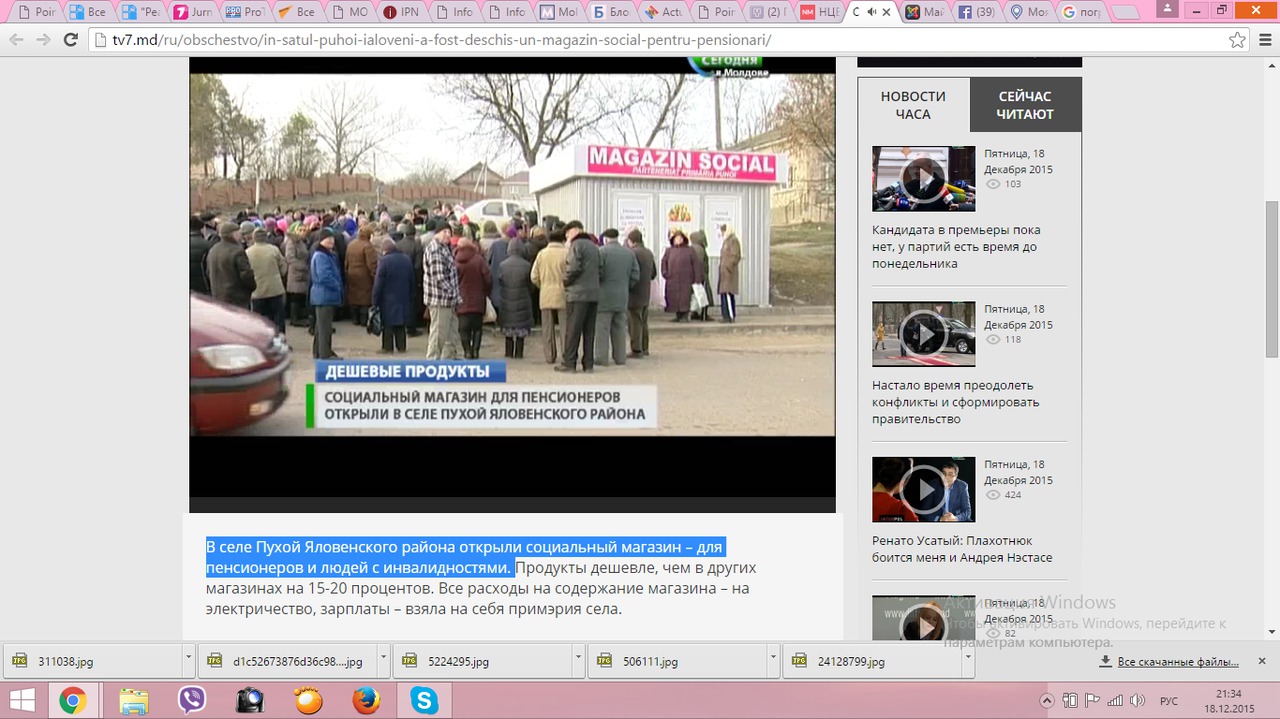Open Viber from taskbar

[191, 701]
